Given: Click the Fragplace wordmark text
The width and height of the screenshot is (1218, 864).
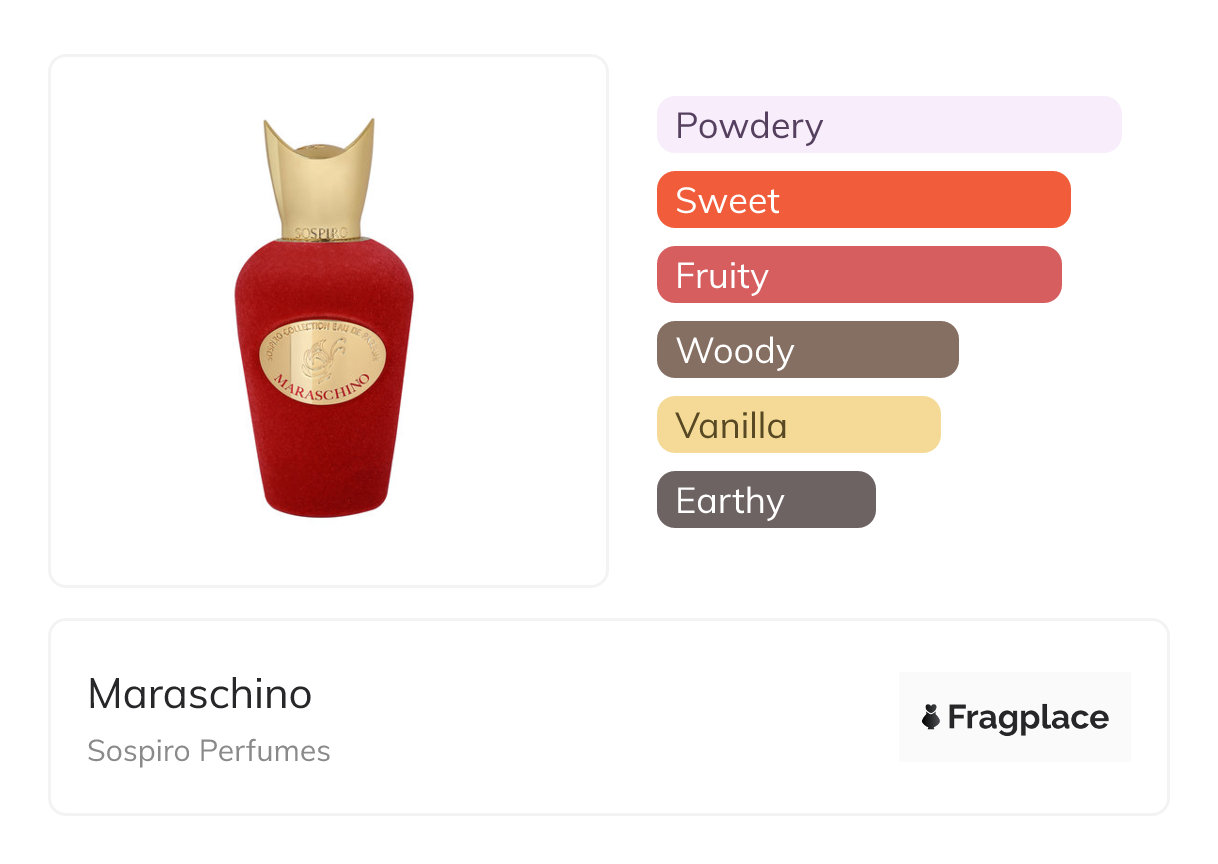Looking at the screenshot, I should [1027, 717].
